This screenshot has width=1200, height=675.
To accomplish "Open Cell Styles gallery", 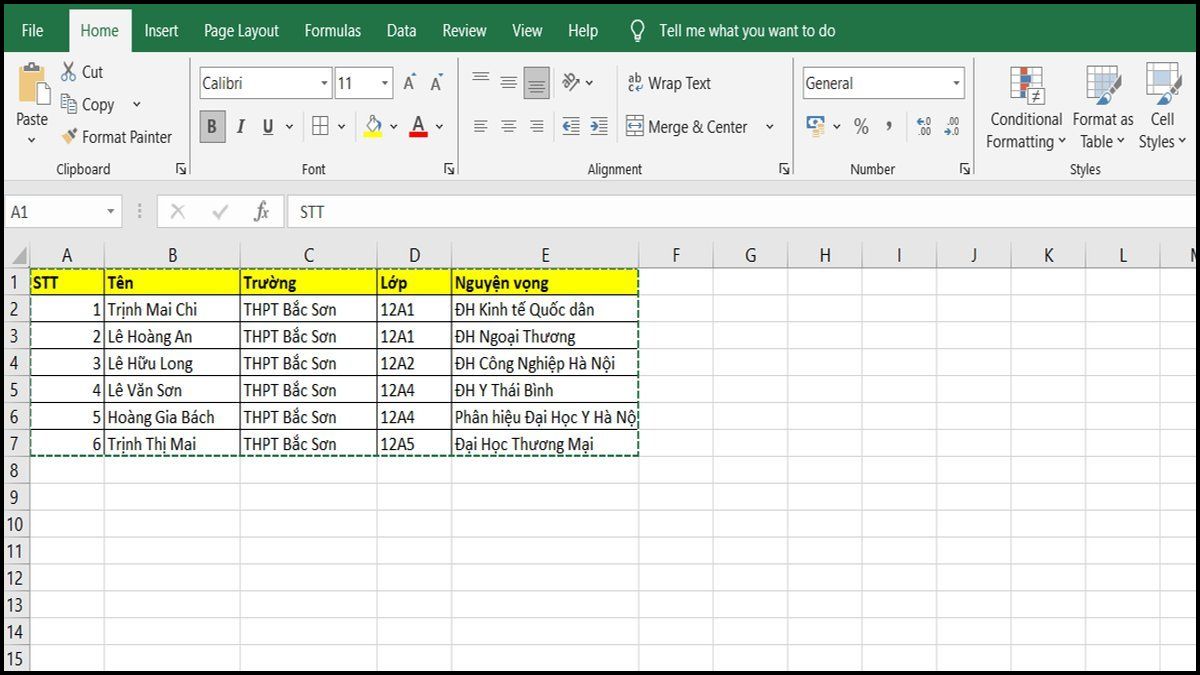I will 1162,107.
